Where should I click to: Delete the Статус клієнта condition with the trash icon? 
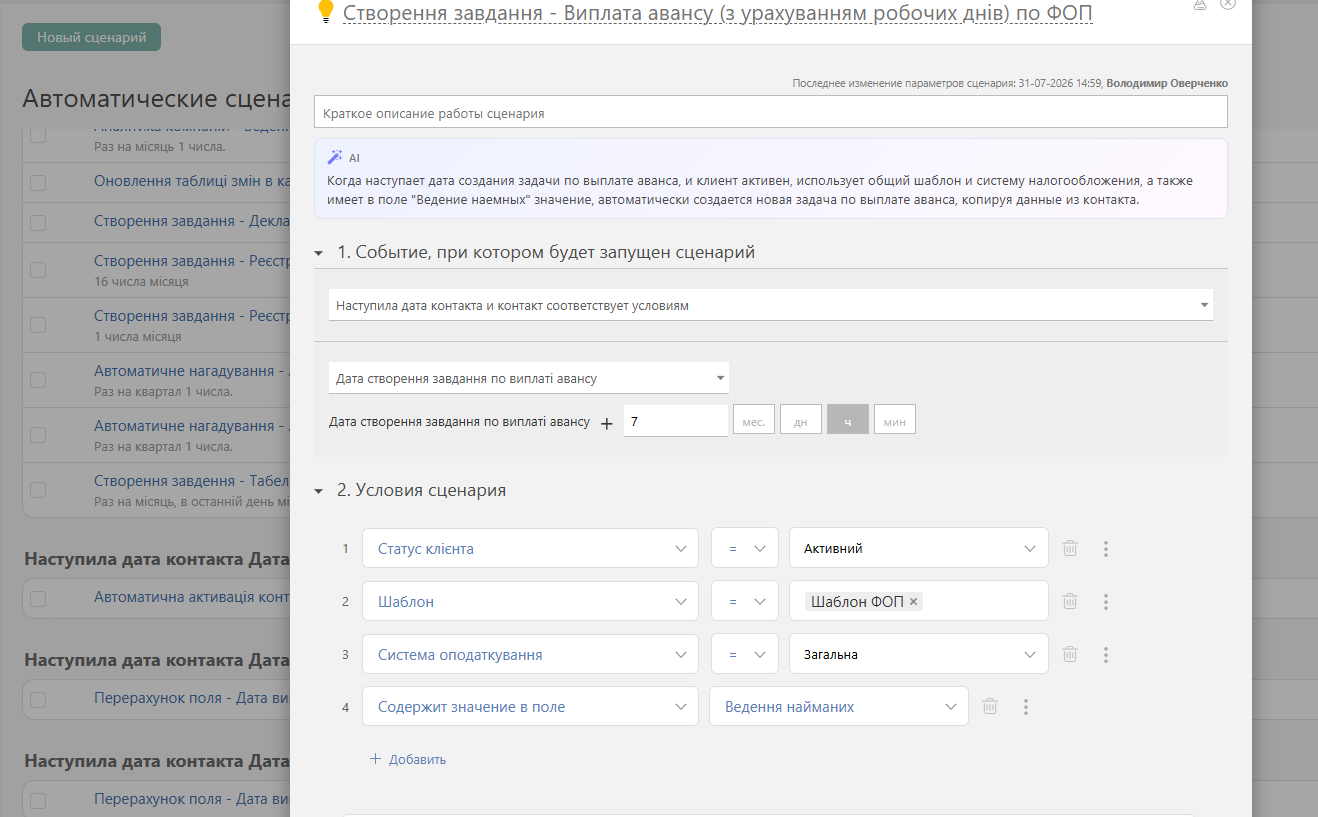[1070, 548]
